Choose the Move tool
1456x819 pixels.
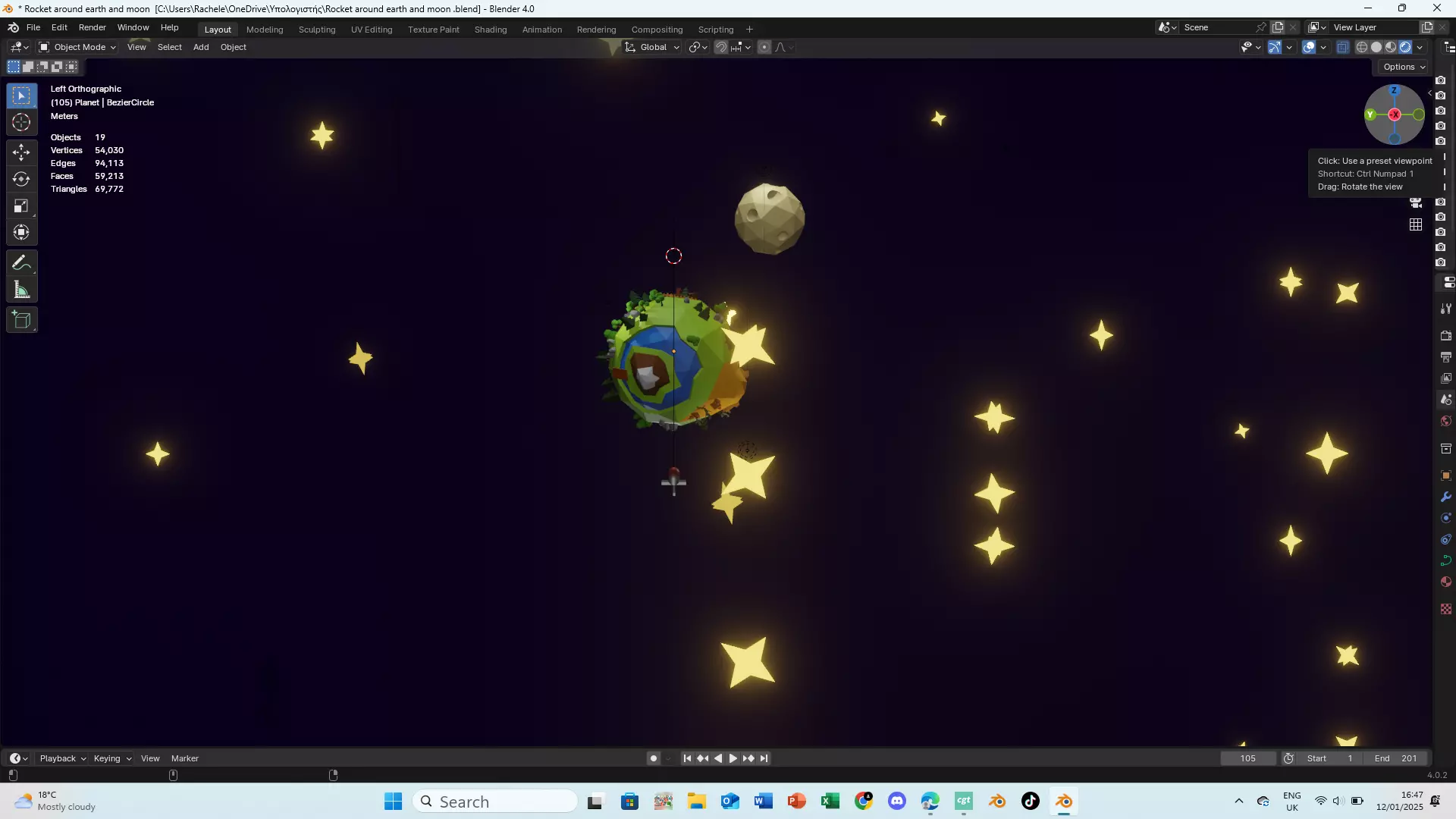tap(21, 152)
